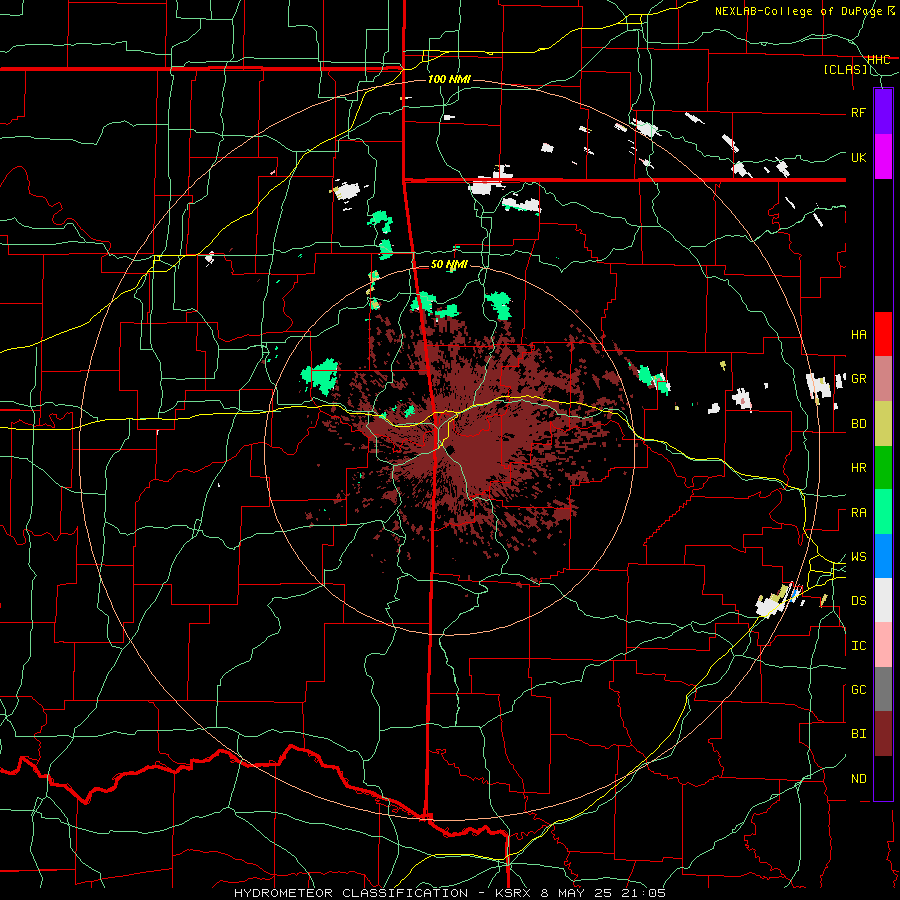Image resolution: width=900 pixels, height=900 pixels.
Task: Click the WS blue legend swatch
Action: [883, 556]
